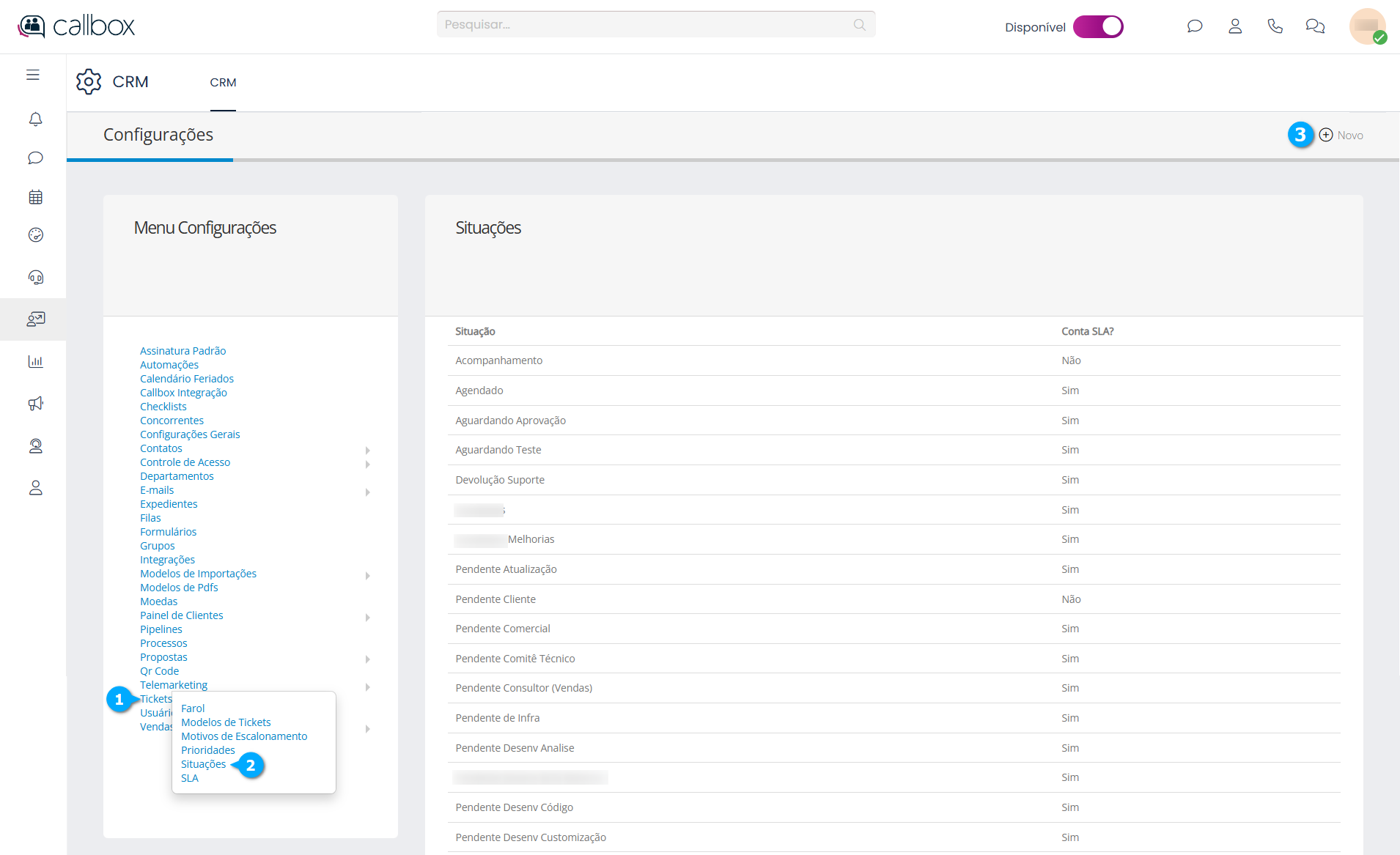This screenshot has height=855, width=1400.
Task: Expand the Contatos submenu arrow
Action: [367, 450]
